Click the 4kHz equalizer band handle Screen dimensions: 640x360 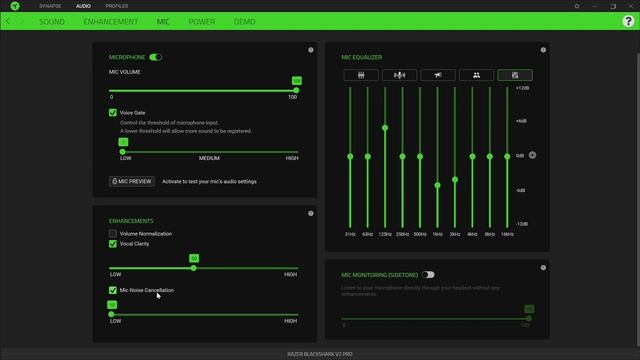tap(472, 157)
